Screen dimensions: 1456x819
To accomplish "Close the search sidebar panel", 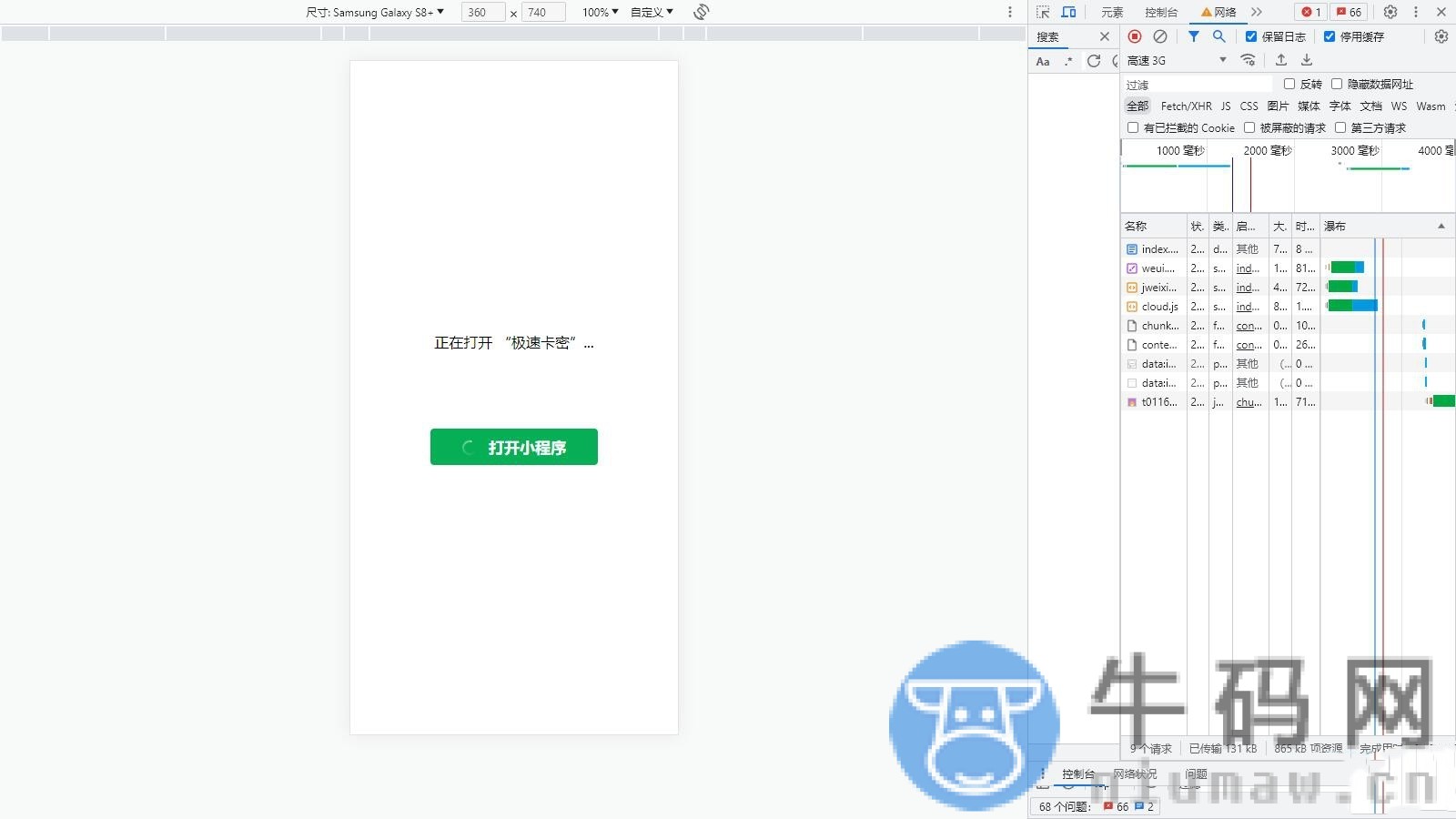I will tap(1105, 36).
